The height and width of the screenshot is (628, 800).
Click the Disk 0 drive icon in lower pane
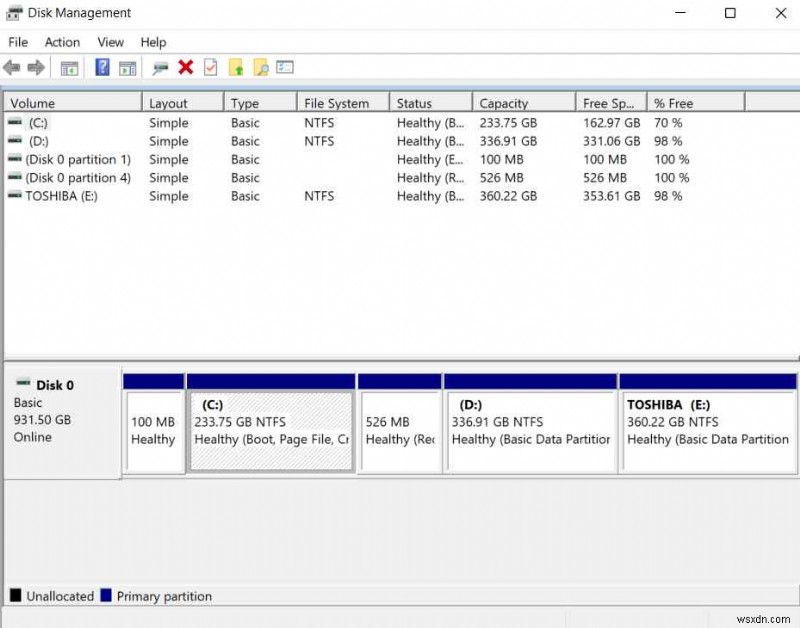click(23, 382)
